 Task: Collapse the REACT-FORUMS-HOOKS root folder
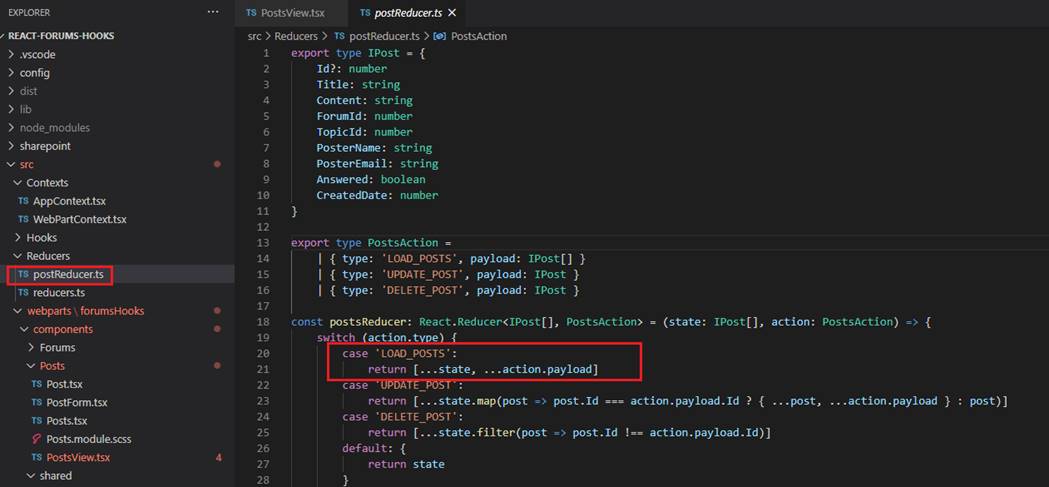(x=61, y=36)
